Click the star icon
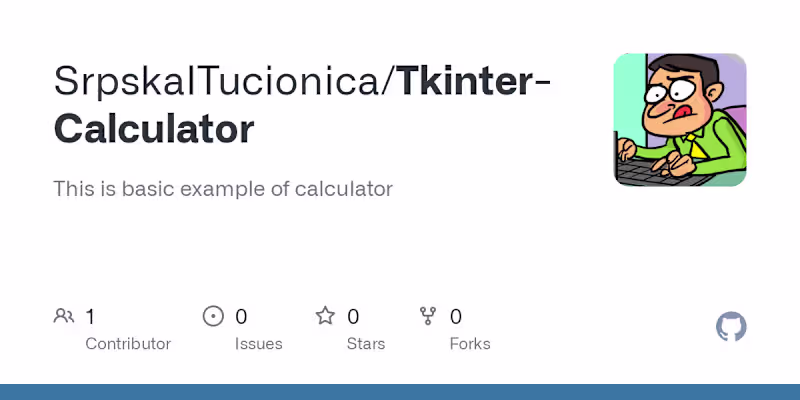The width and height of the screenshot is (800, 400). (325, 317)
